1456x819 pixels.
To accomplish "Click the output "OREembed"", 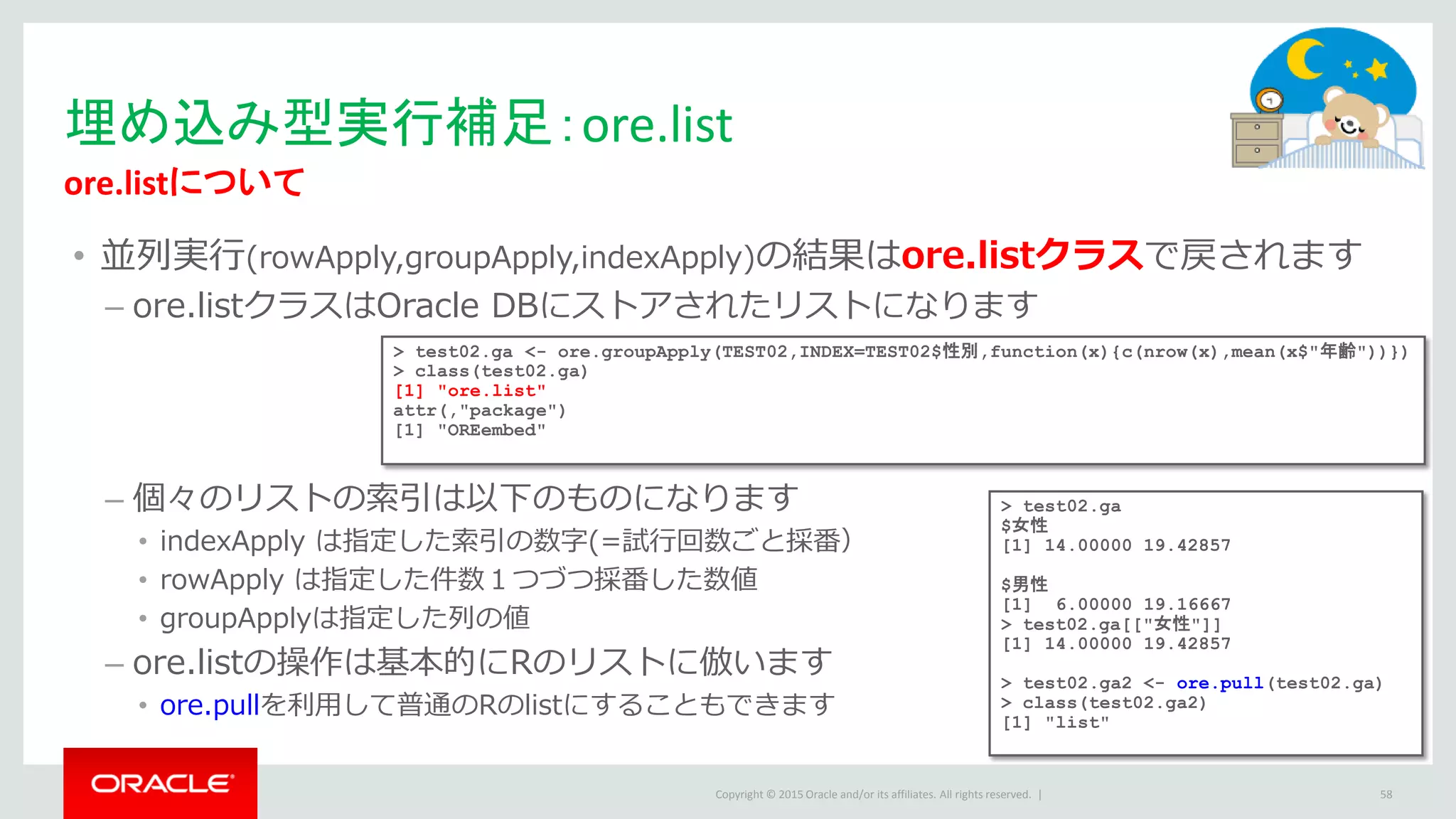I will pos(491,430).
